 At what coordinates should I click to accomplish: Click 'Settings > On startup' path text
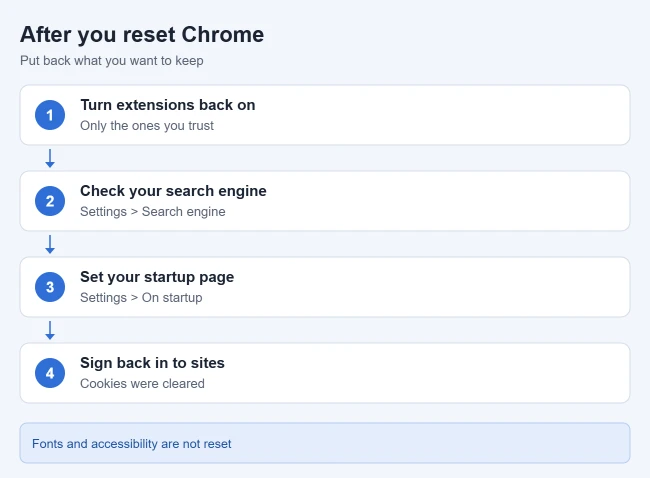click(x=141, y=298)
